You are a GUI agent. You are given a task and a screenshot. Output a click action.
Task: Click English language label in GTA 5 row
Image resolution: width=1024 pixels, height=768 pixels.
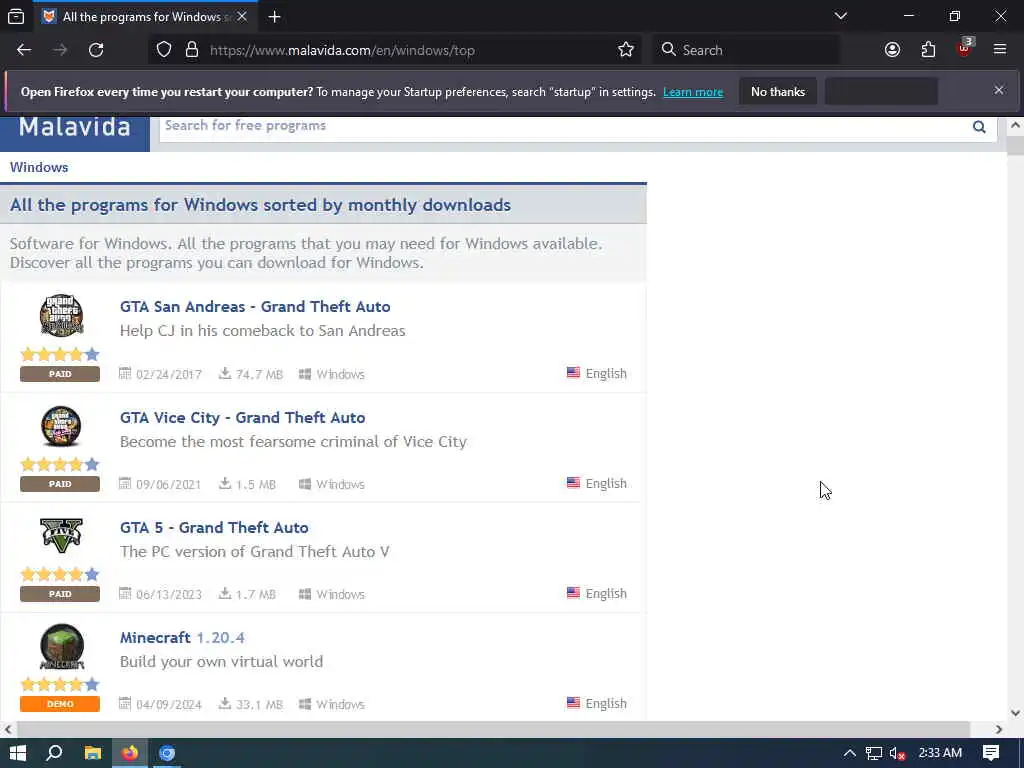(x=606, y=594)
